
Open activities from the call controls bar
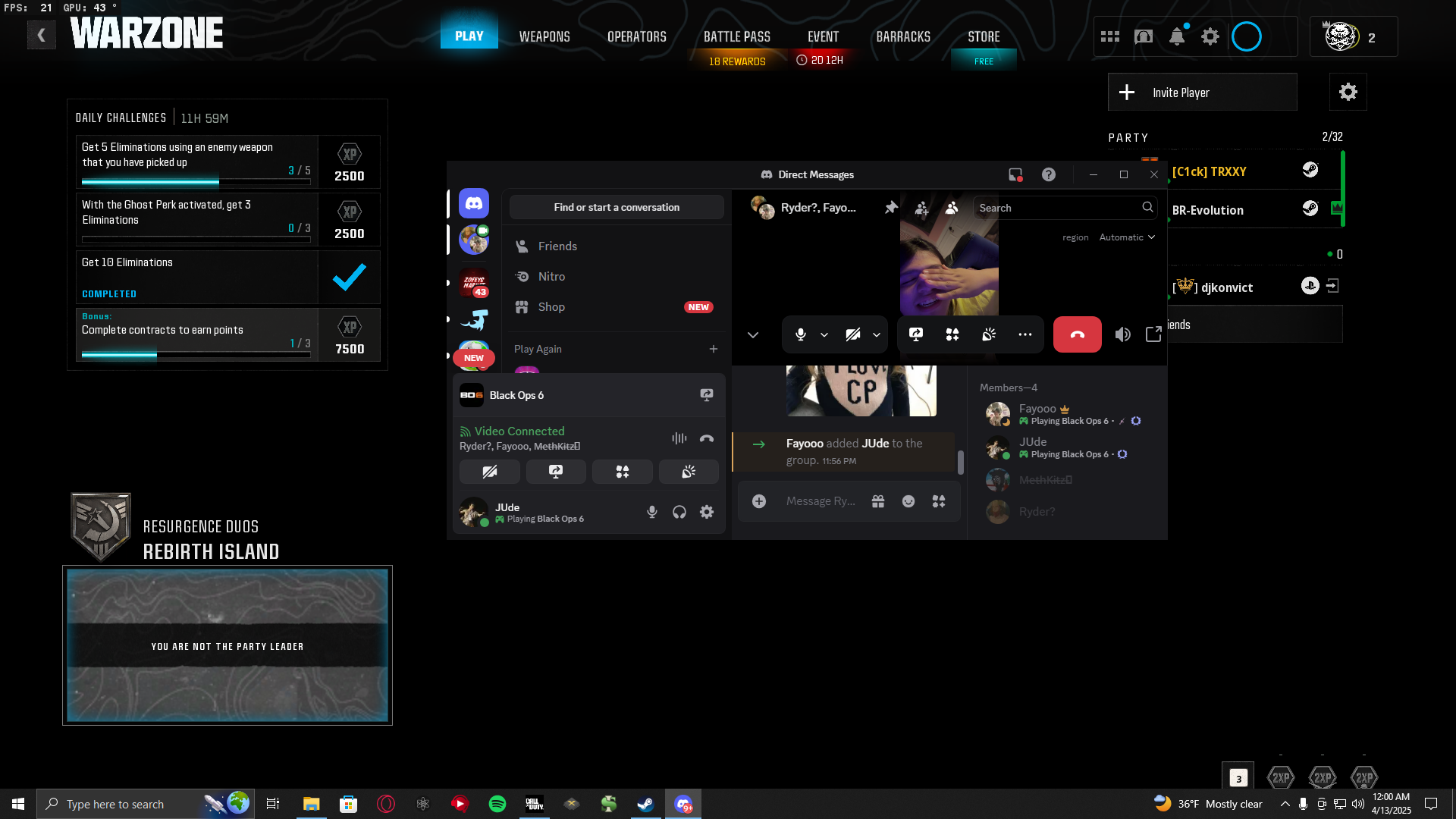click(x=952, y=334)
